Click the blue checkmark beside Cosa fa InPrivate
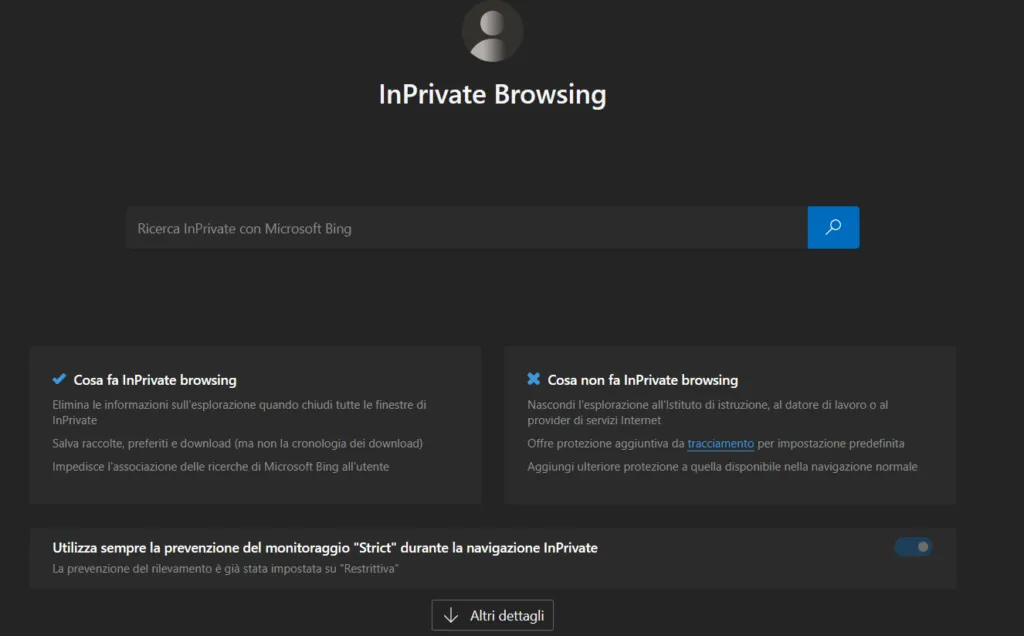The image size is (1024, 636). point(59,379)
